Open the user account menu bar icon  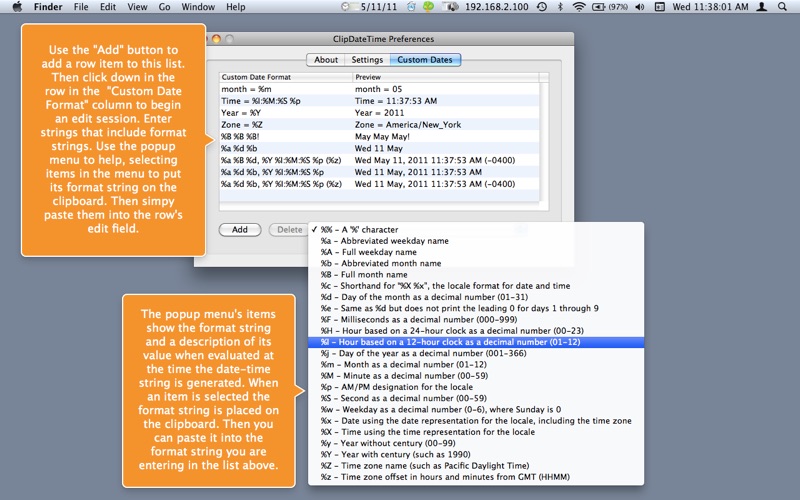click(x=762, y=7)
